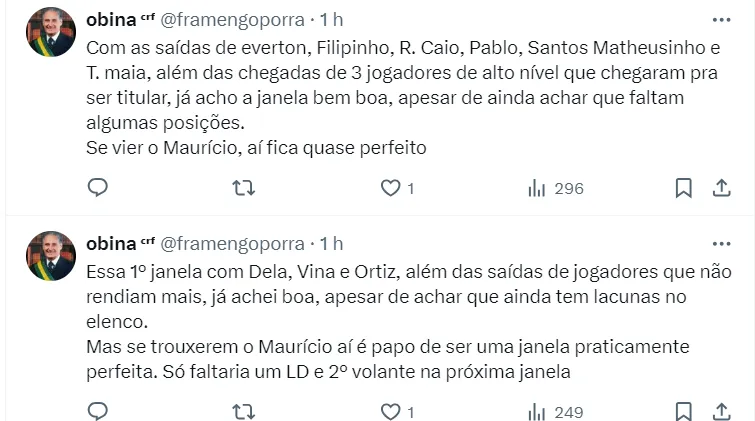Open obina display name on first tweet
Screen dimensions: 755x421
pos(111,19)
